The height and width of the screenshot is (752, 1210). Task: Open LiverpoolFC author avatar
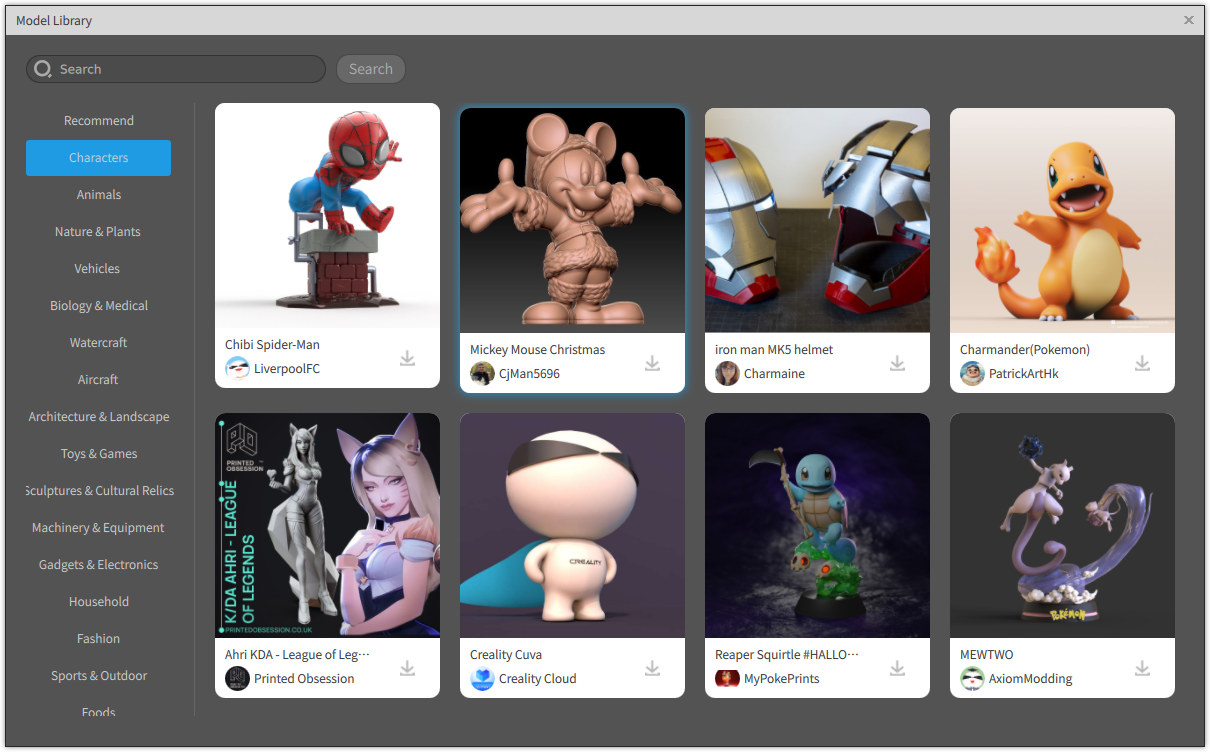237,368
